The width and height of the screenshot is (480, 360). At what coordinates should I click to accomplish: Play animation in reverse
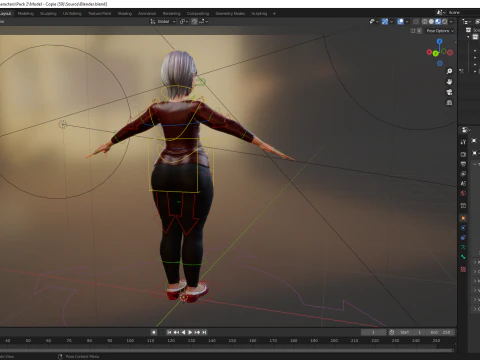(x=183, y=332)
